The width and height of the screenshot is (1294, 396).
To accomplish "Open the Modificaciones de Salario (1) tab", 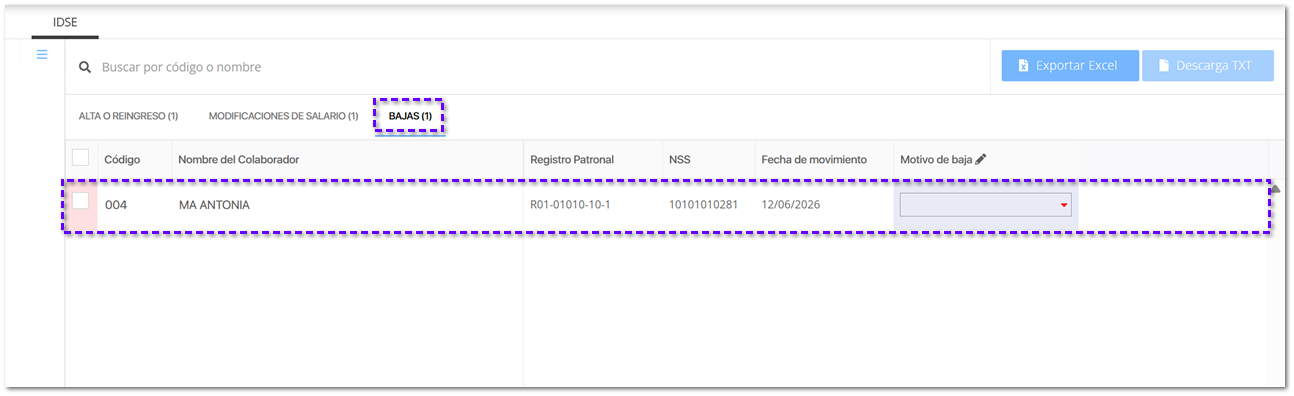I will point(283,116).
